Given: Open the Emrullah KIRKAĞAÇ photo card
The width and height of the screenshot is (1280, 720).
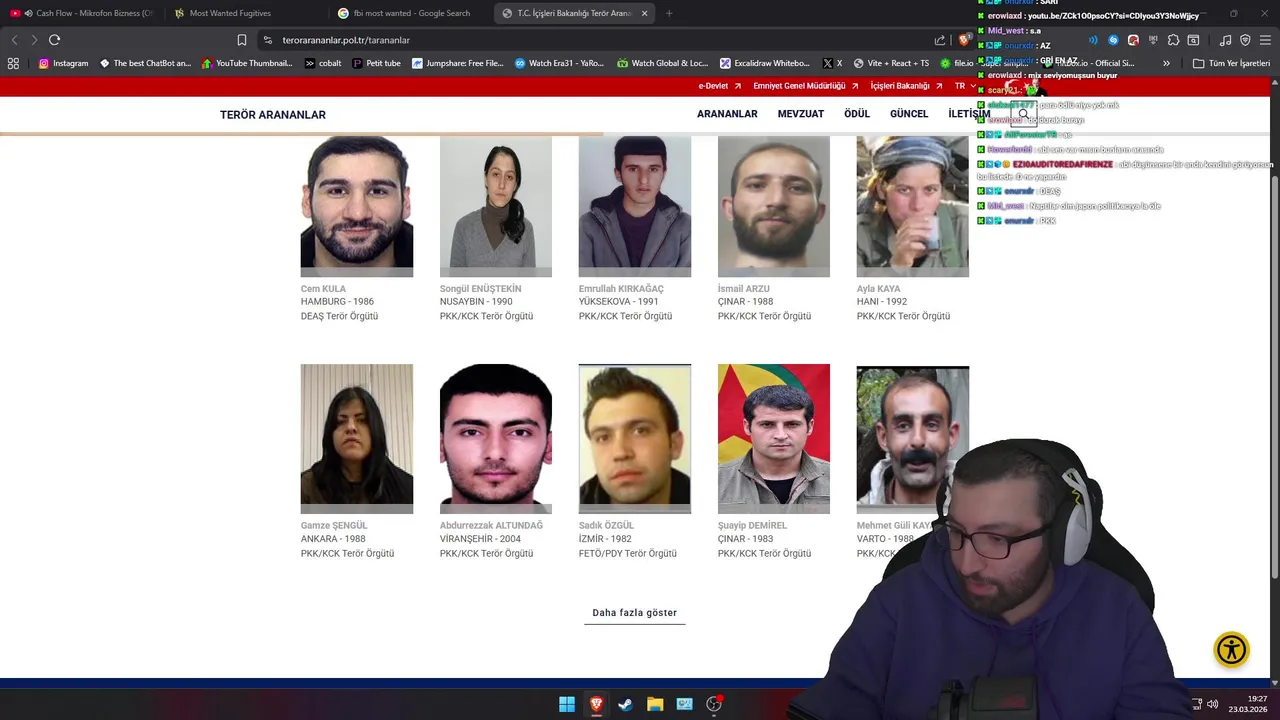Looking at the screenshot, I should tap(635, 206).
